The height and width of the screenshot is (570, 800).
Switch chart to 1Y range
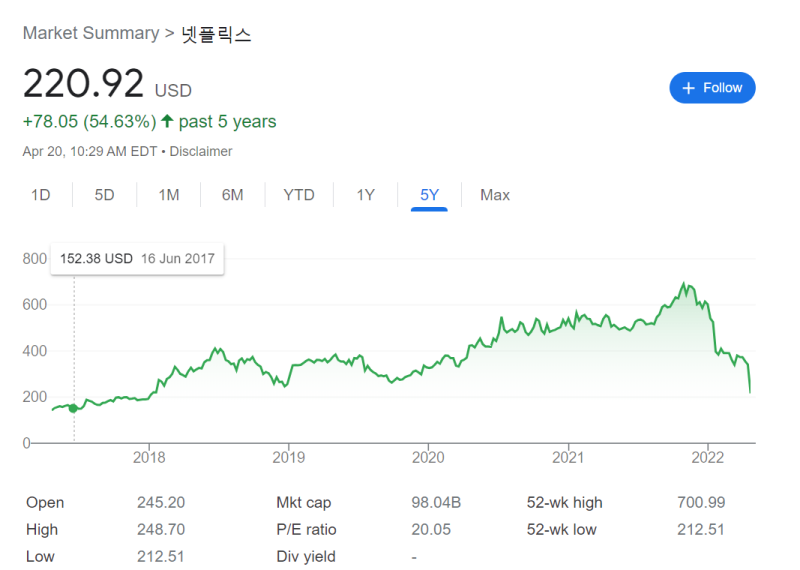click(x=365, y=195)
